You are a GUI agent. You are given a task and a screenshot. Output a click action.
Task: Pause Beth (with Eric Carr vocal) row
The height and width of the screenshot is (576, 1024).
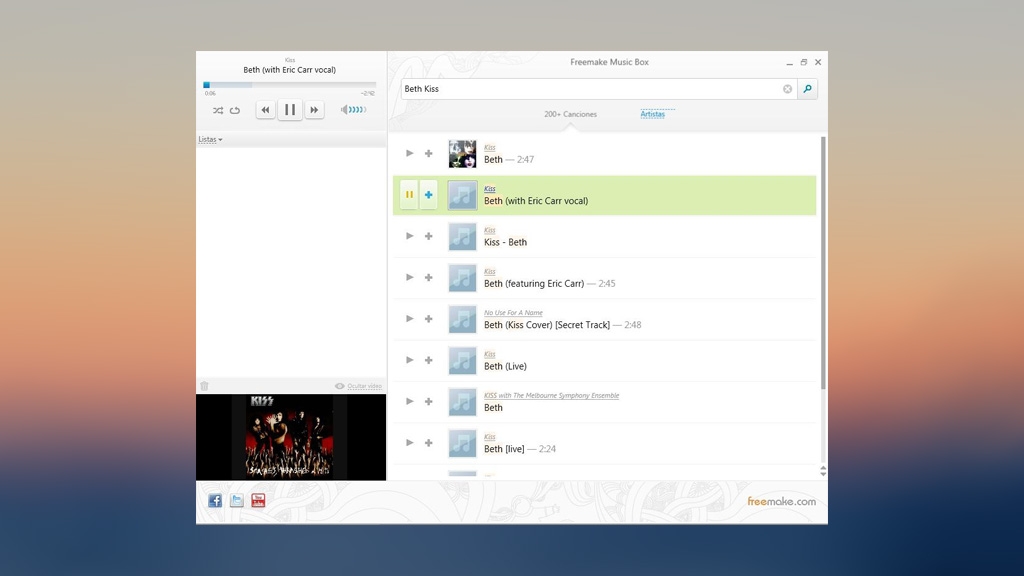coord(409,195)
